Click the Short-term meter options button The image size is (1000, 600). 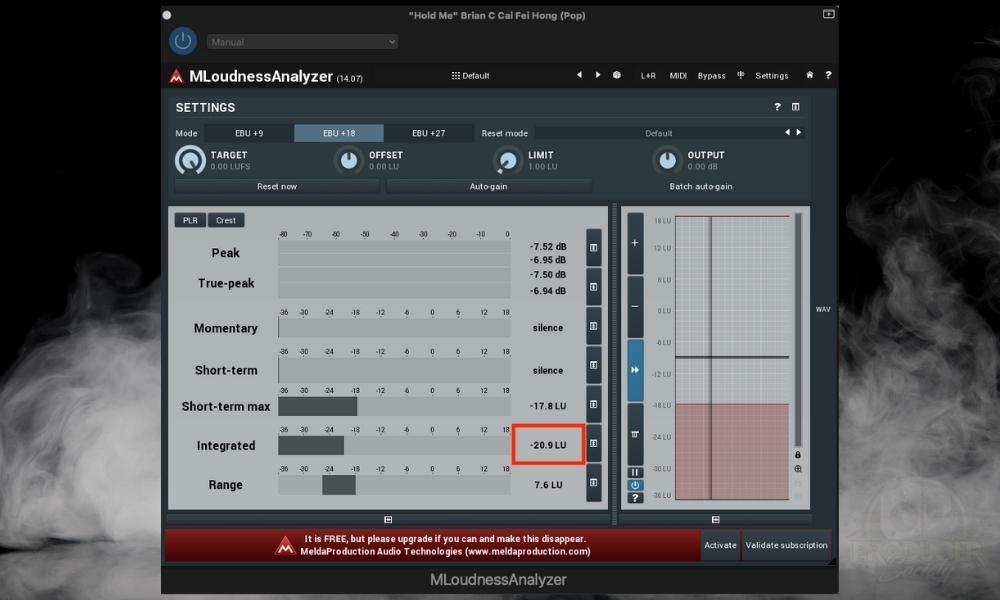(594, 365)
